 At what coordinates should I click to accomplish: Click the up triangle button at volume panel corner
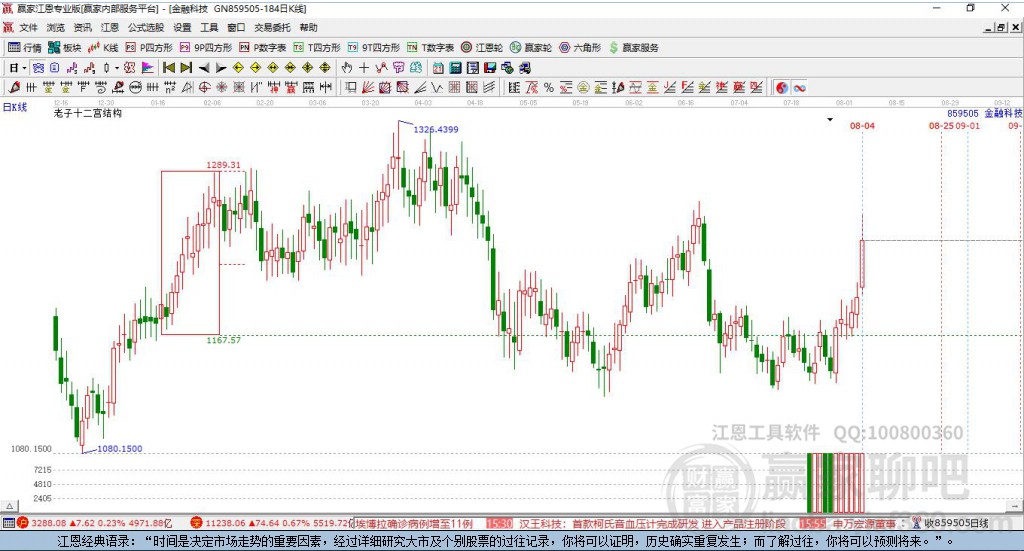tap(9, 506)
